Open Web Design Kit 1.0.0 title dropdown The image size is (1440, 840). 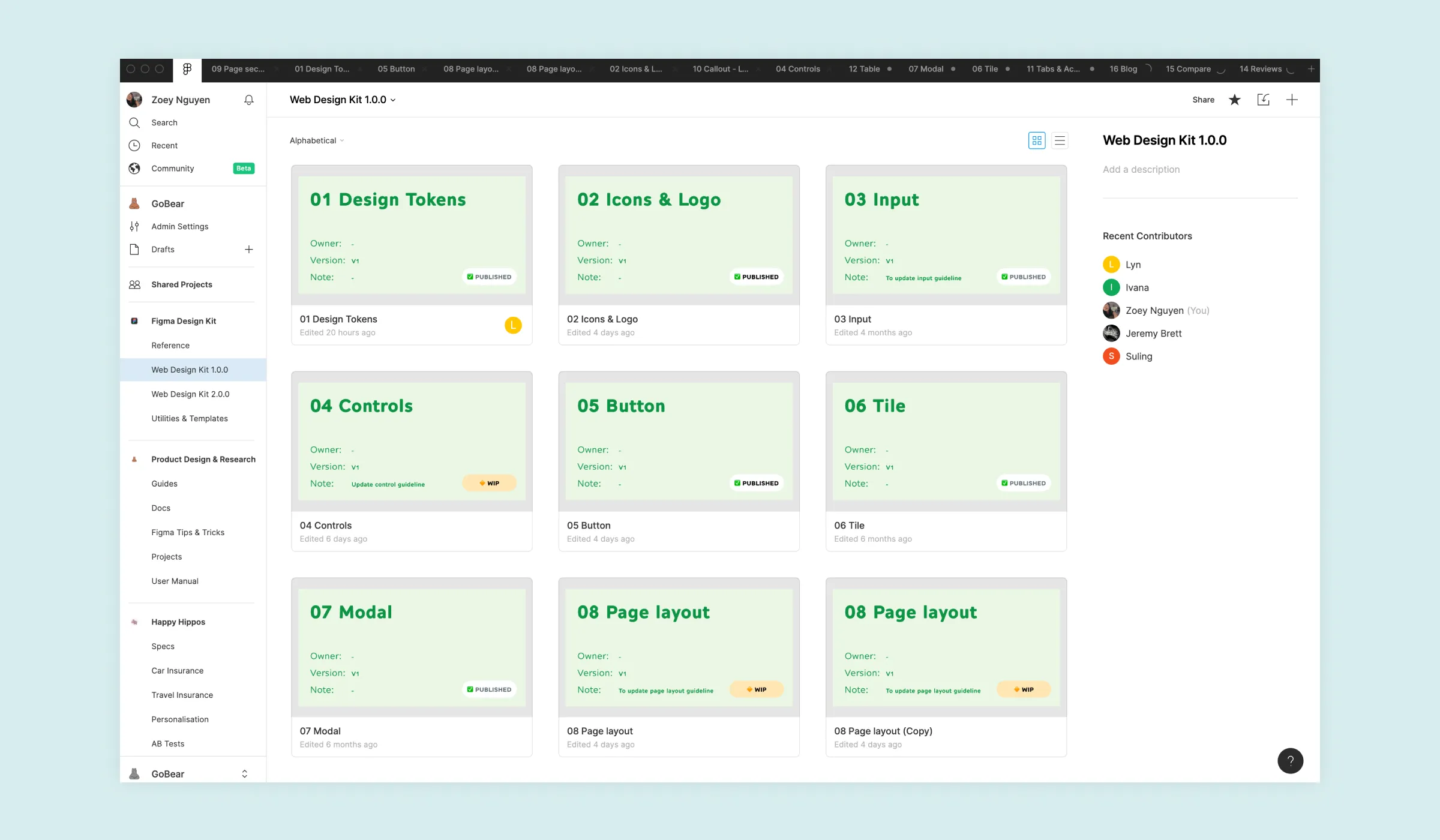[x=343, y=100]
